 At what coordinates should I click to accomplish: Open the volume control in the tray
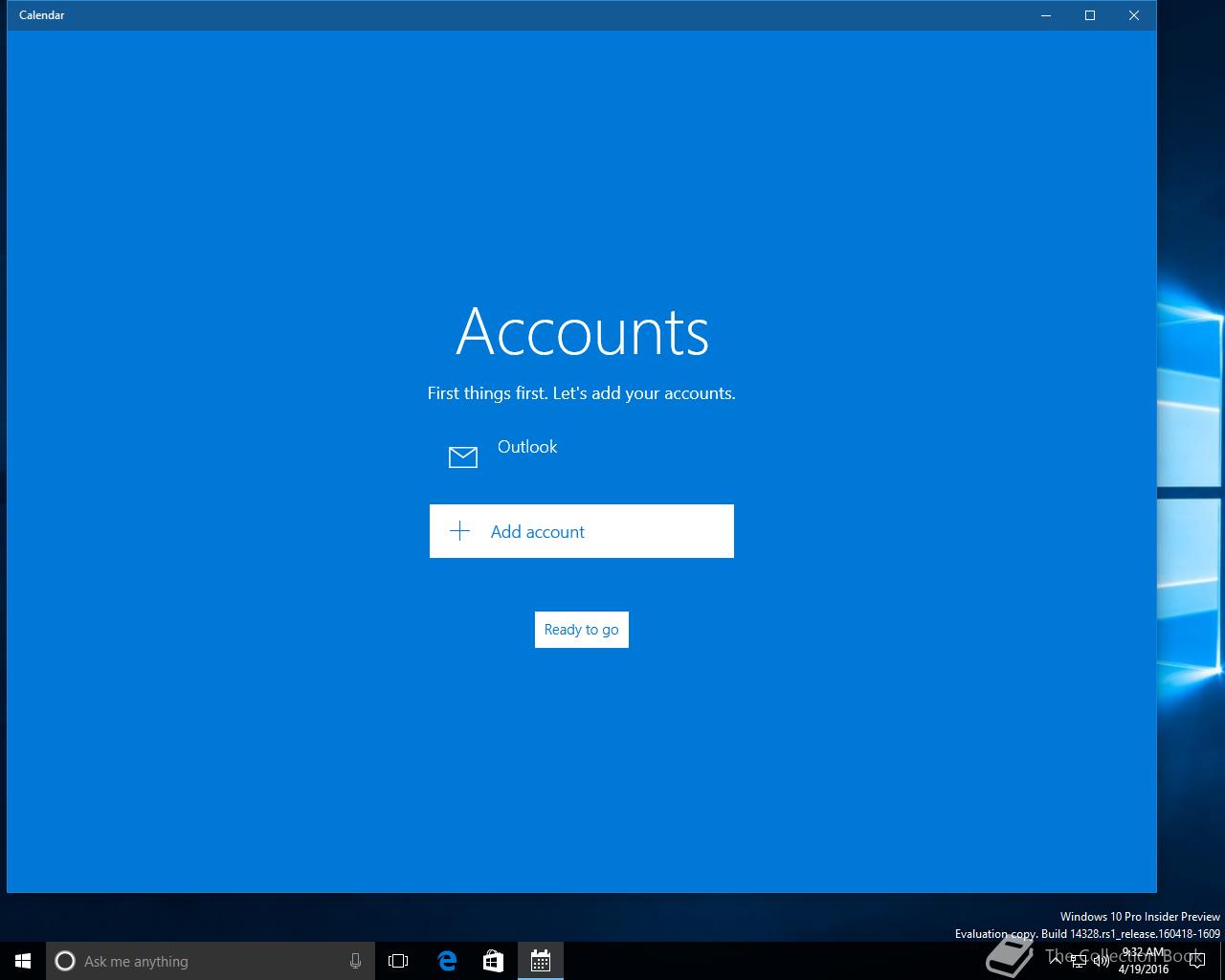1101,961
